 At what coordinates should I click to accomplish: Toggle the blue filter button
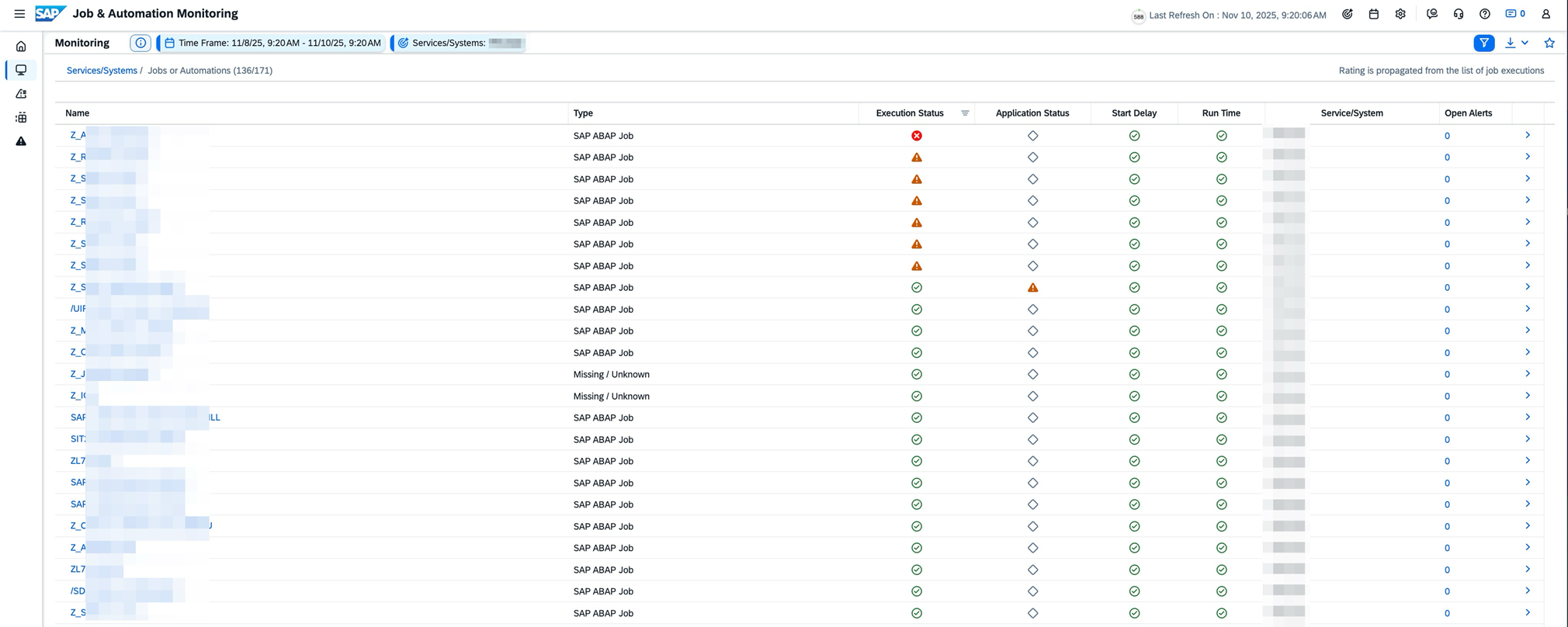[x=1483, y=43]
